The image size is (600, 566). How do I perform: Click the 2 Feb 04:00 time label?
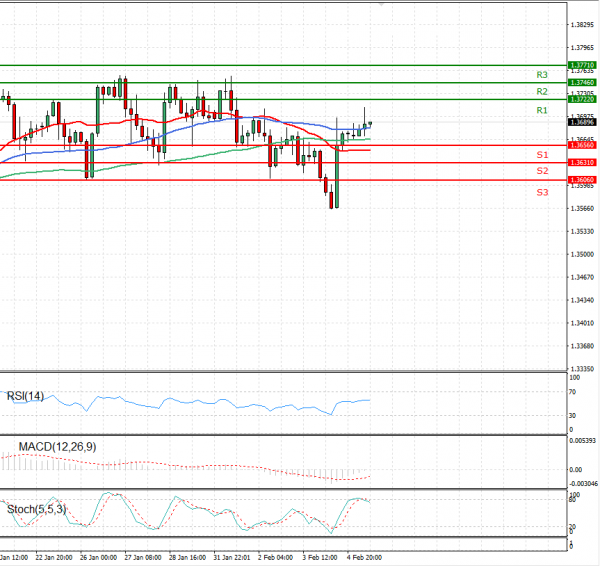point(275,558)
